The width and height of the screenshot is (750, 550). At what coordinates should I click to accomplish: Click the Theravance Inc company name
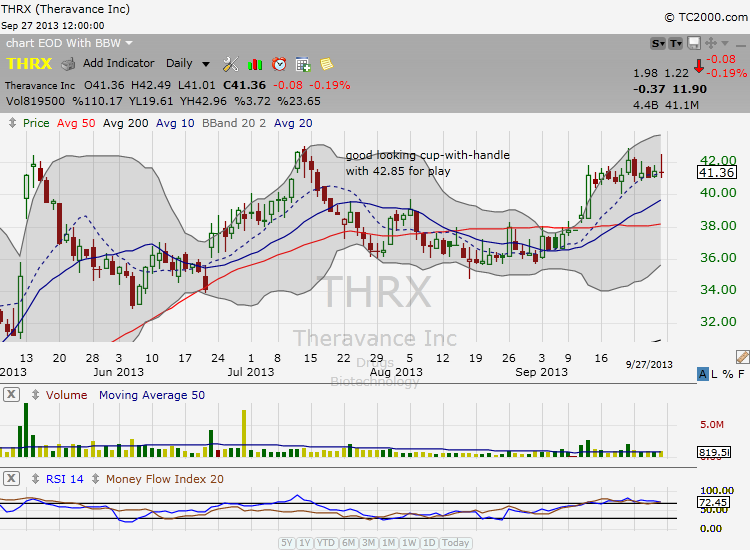40,86
